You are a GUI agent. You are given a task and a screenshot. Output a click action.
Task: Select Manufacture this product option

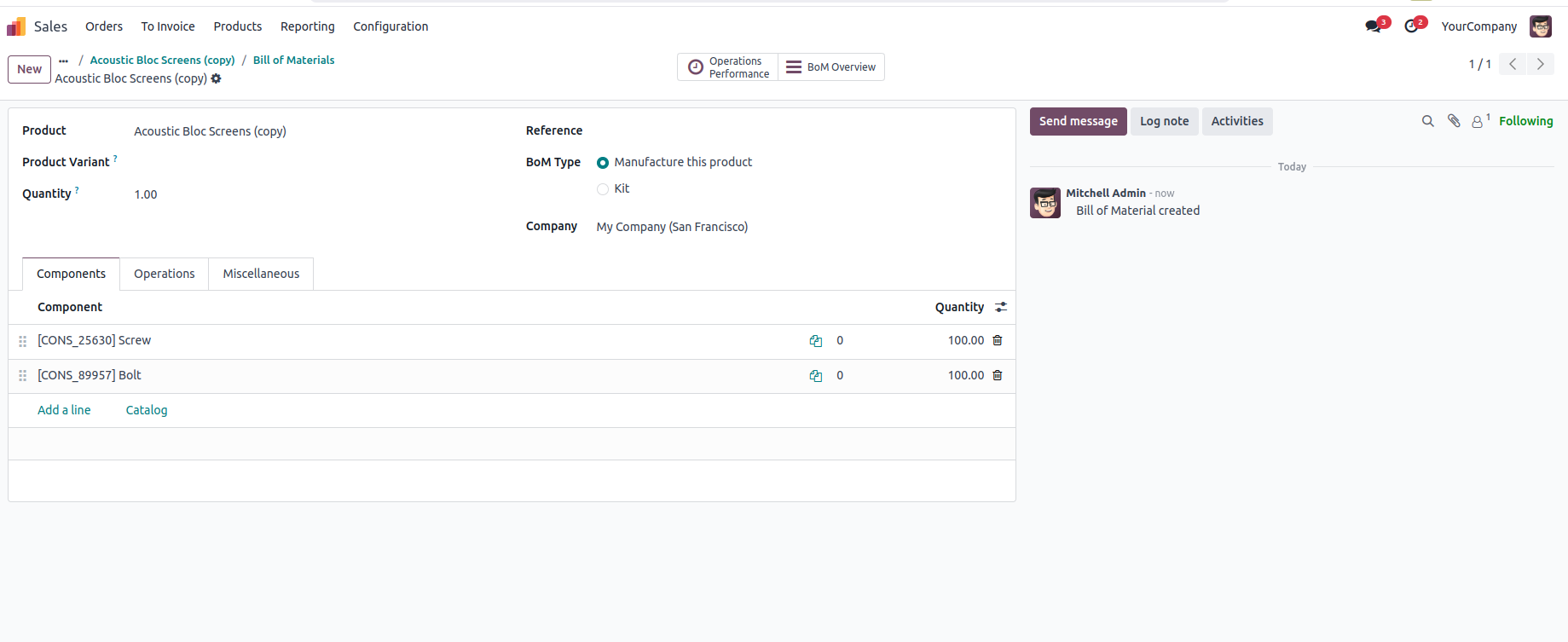[x=603, y=163]
